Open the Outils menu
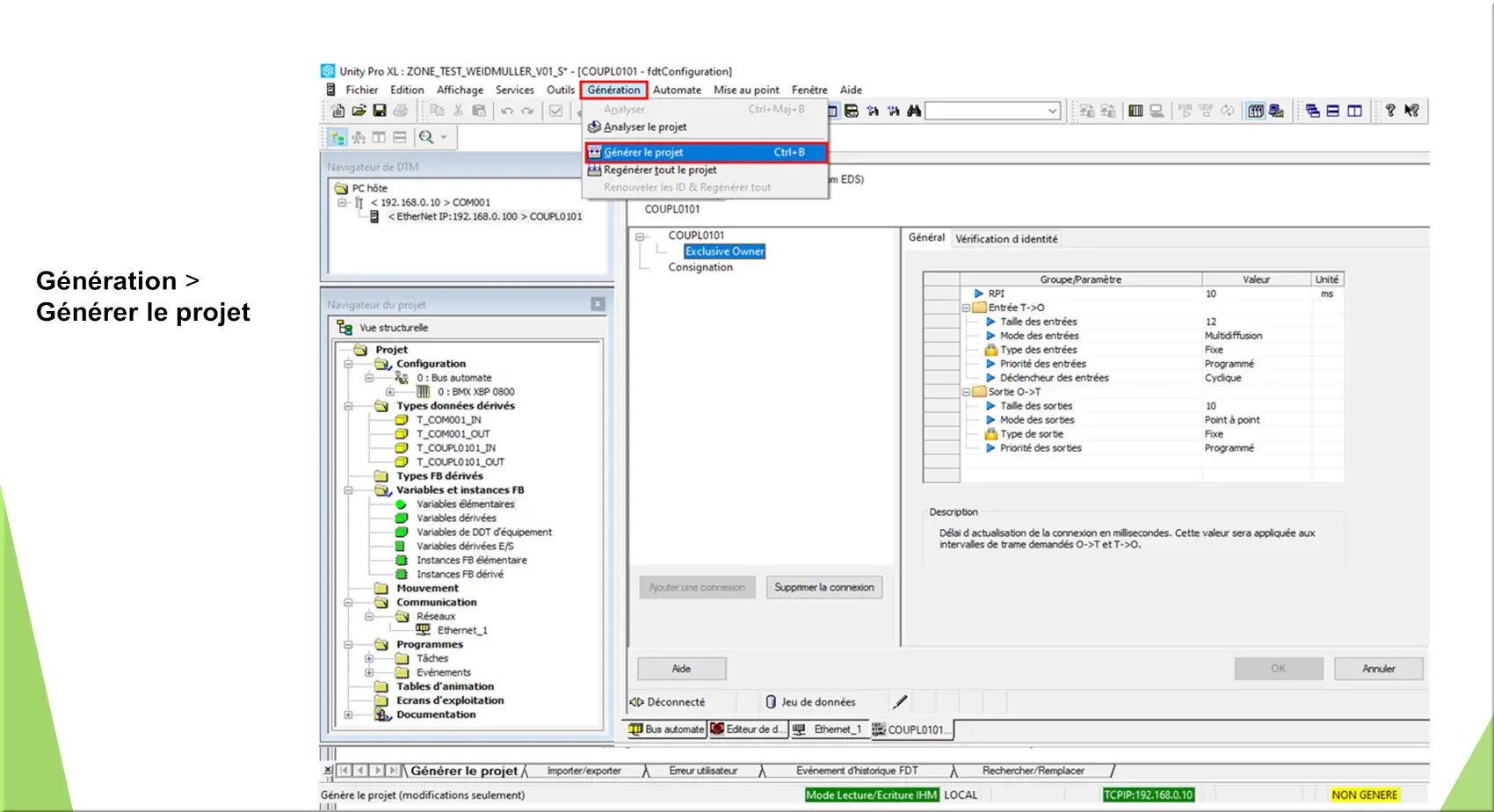The width and height of the screenshot is (1494, 812). tap(561, 90)
